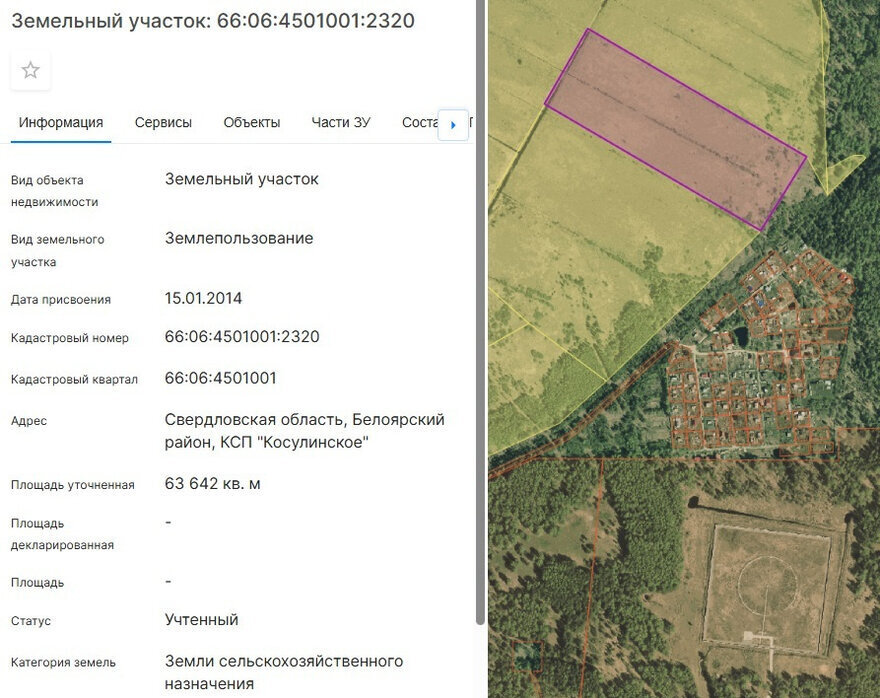Switch to the Сервисы tab
The height and width of the screenshot is (698, 880).
pyautogui.click(x=162, y=122)
